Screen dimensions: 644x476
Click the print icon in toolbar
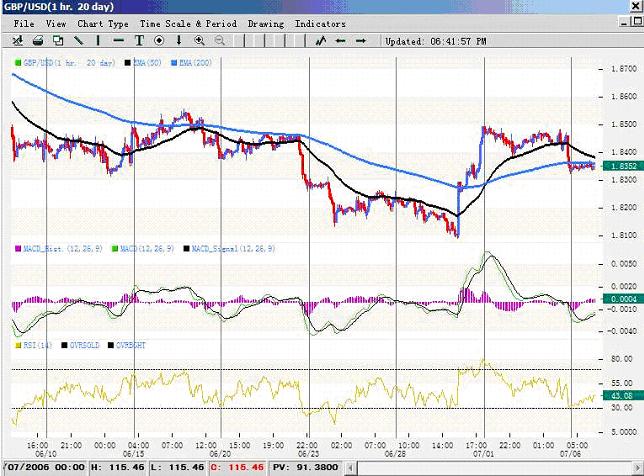pos(38,41)
